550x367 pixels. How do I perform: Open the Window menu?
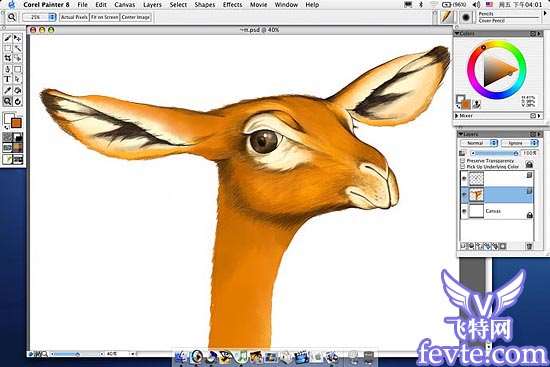286,5
